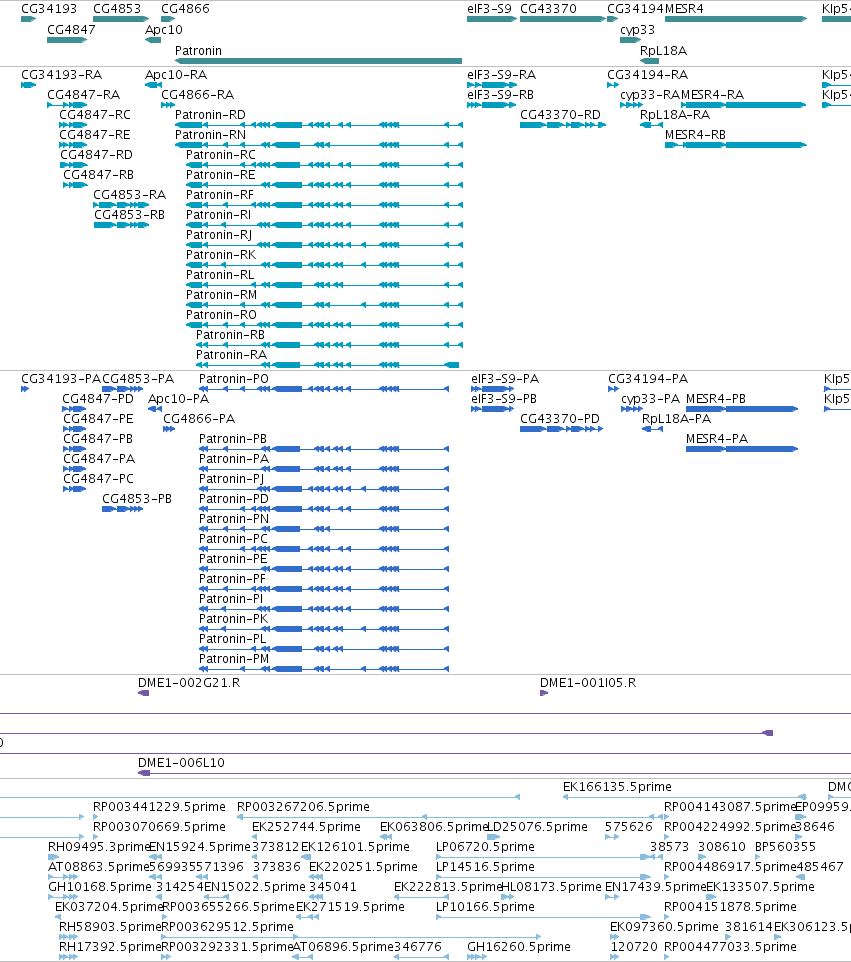
Task: Select the CG4847 gene feature
Action: click(x=67, y=40)
